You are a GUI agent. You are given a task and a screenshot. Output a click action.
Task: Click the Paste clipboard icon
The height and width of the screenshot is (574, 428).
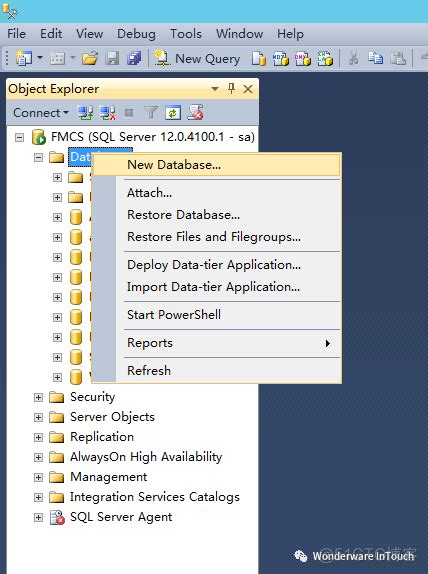pyautogui.click(x=398, y=58)
